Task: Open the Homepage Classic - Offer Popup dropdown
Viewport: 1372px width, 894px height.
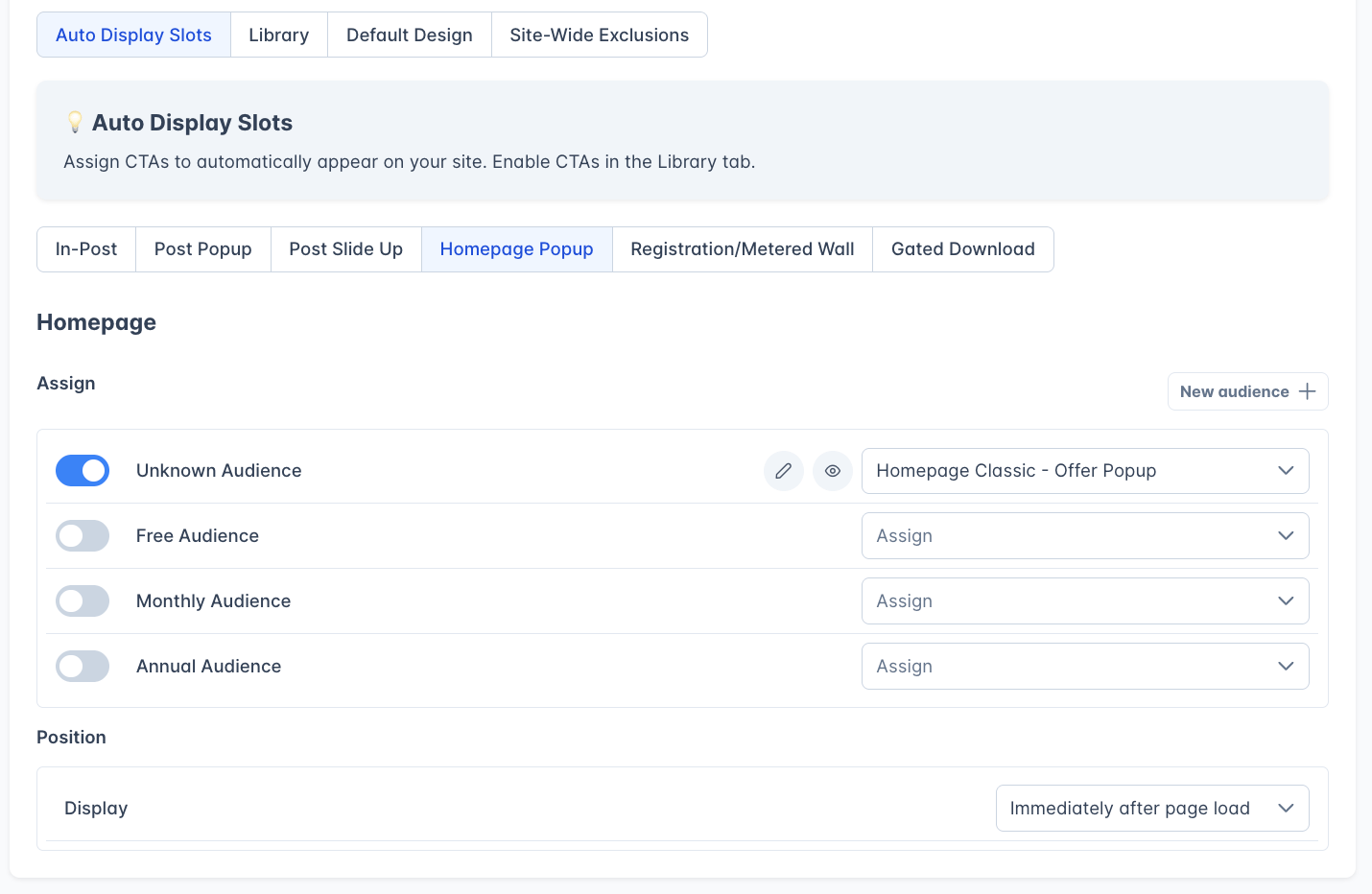Action: (1085, 471)
